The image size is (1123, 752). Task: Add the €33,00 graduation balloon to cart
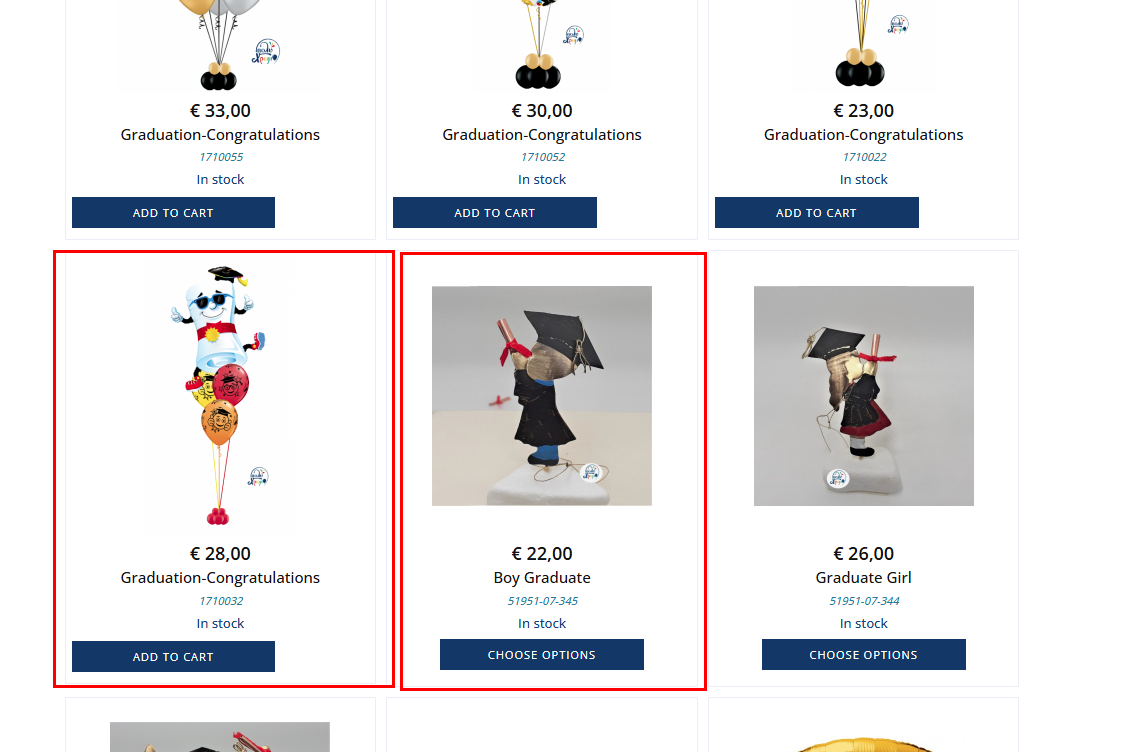tap(173, 213)
